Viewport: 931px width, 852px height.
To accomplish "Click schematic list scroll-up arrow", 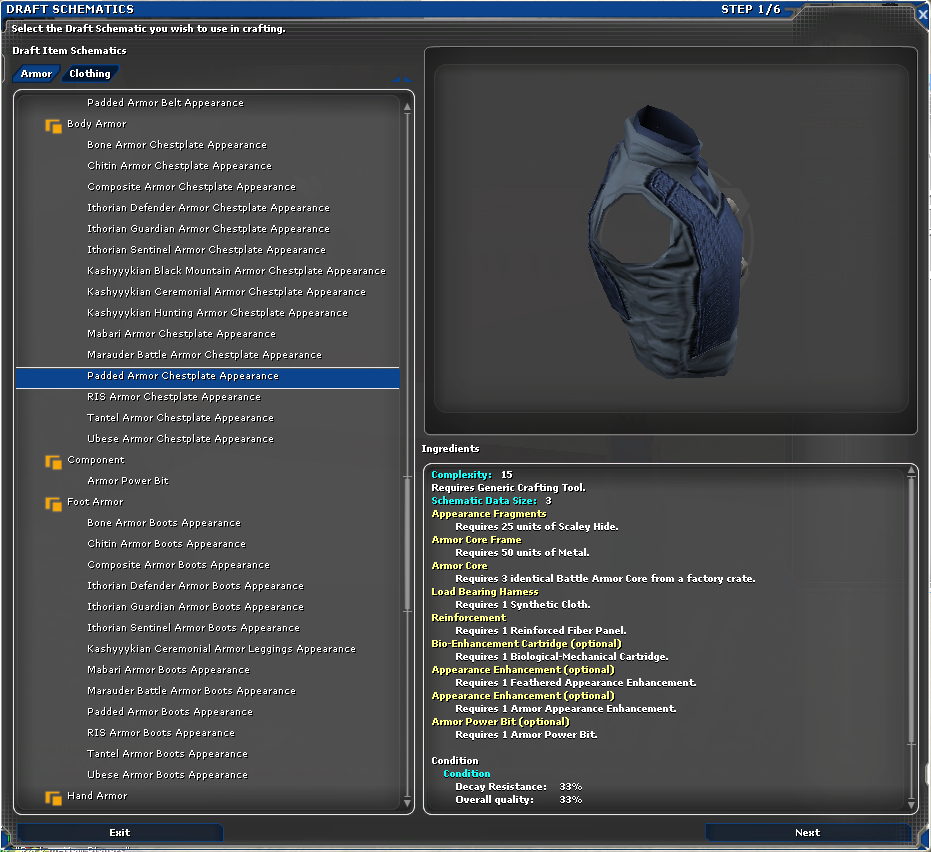I will click(407, 107).
